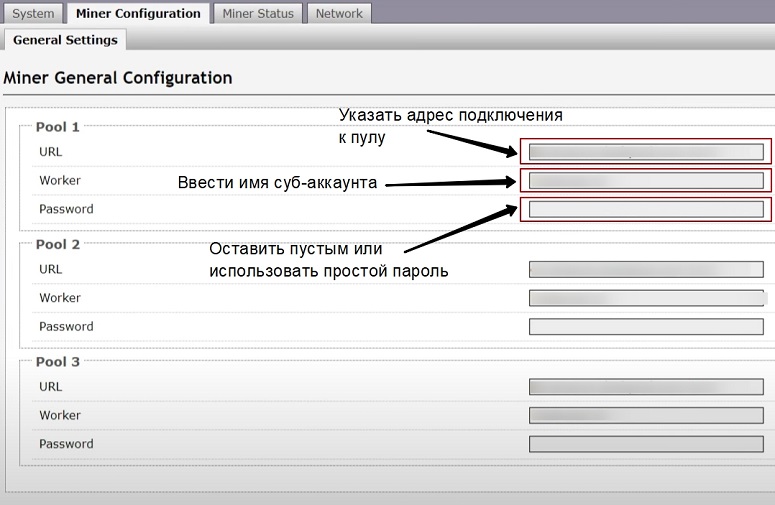Focus the Pool 1 Worker input field
This screenshot has width=775, height=505.
point(646,181)
